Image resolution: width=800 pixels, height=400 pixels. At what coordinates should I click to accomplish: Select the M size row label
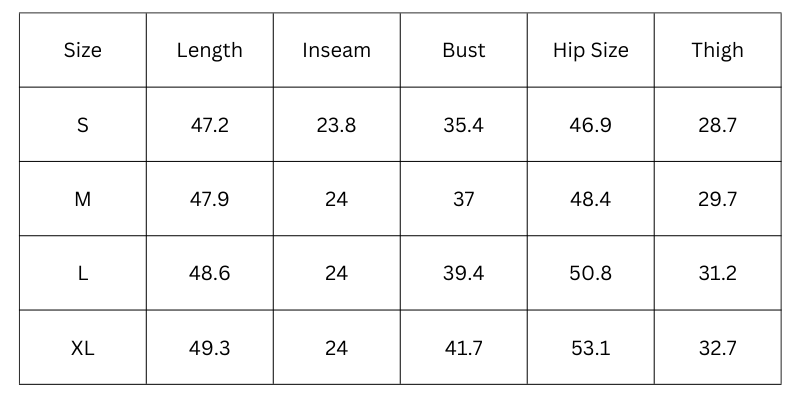point(83,199)
